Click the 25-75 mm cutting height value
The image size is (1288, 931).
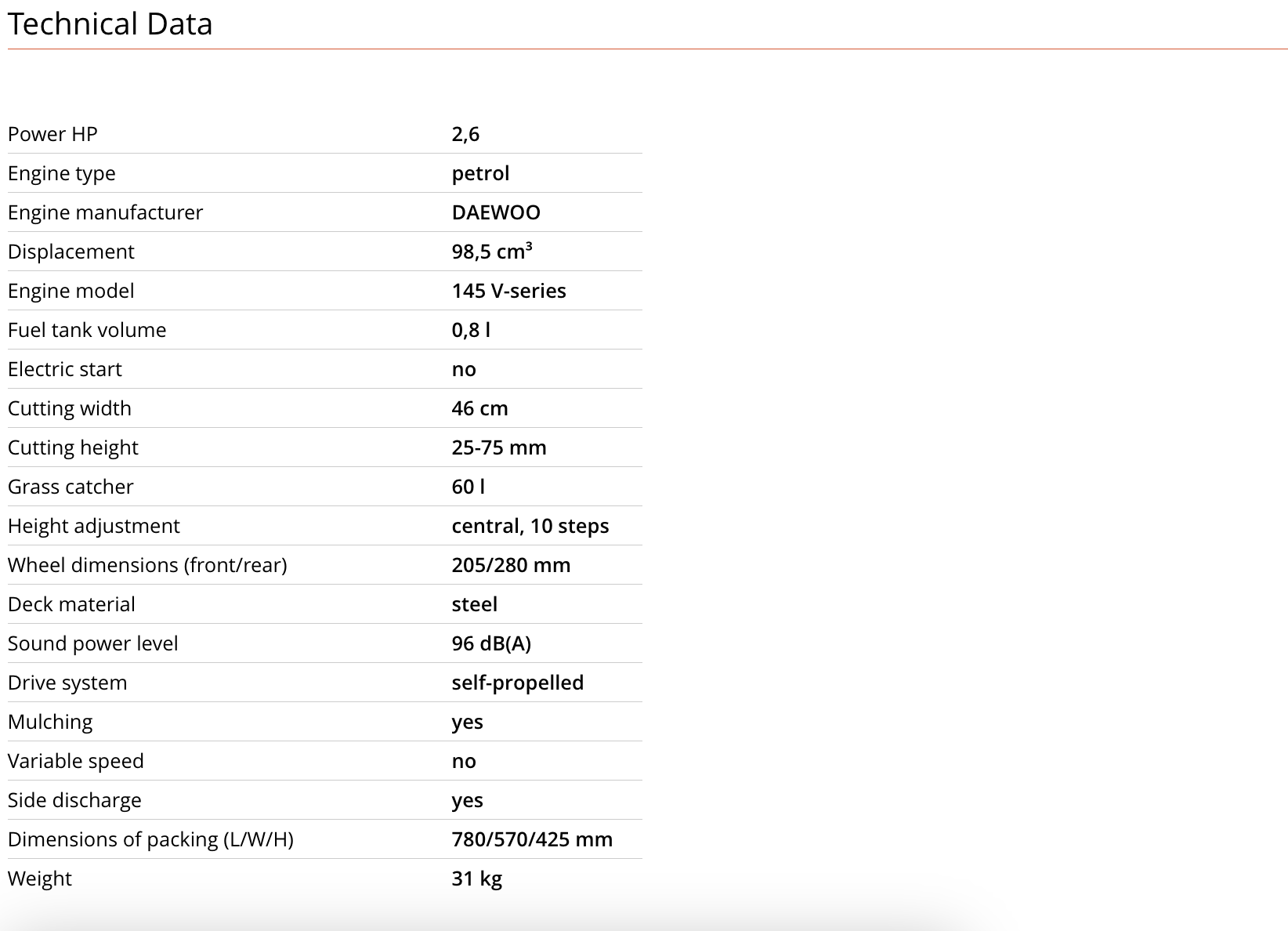[x=499, y=447]
